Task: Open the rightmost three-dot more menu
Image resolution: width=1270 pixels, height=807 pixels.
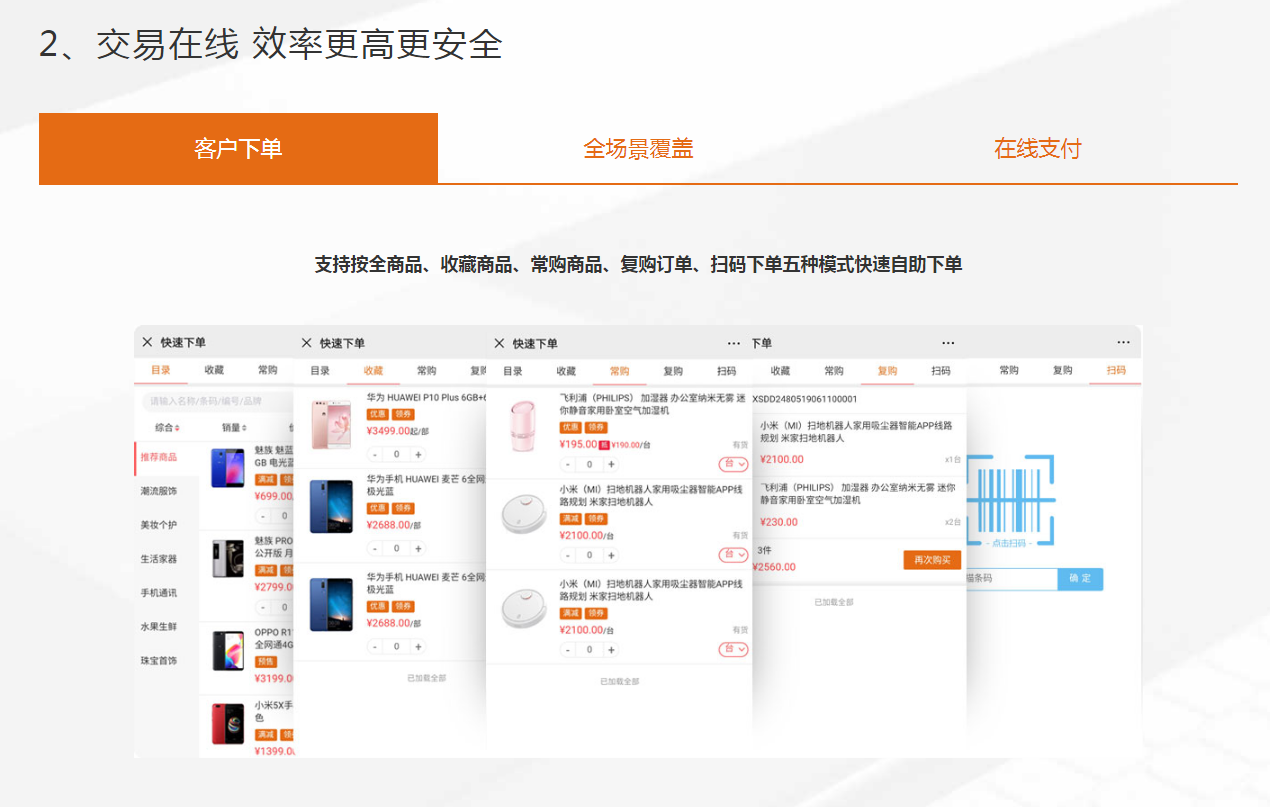Action: [1123, 342]
